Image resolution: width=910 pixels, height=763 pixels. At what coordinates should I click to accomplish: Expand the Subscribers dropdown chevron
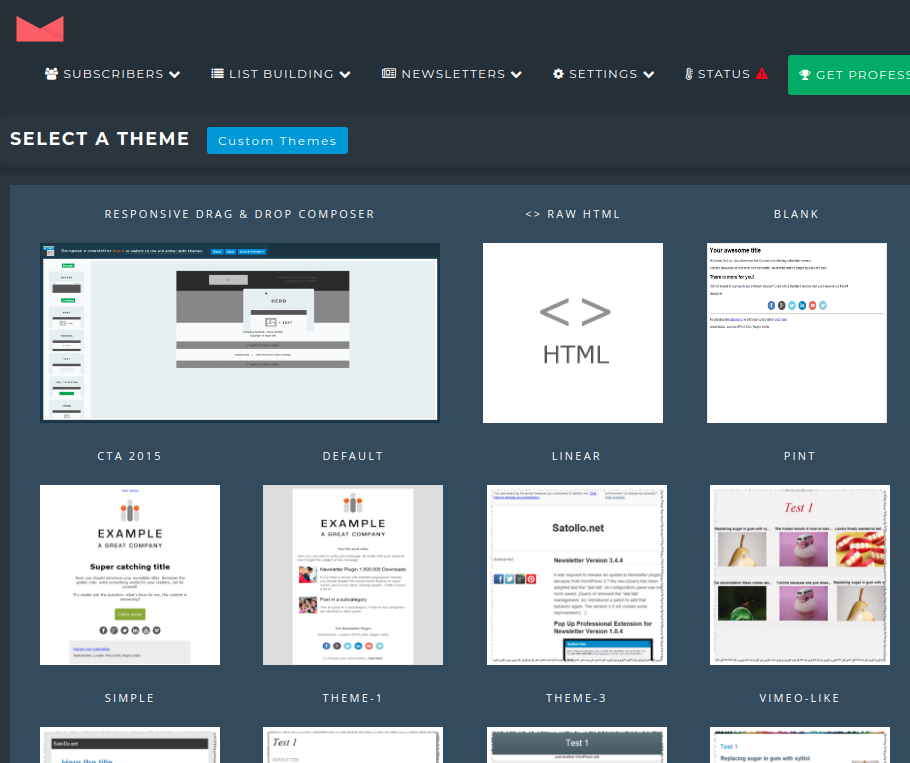(x=175, y=74)
